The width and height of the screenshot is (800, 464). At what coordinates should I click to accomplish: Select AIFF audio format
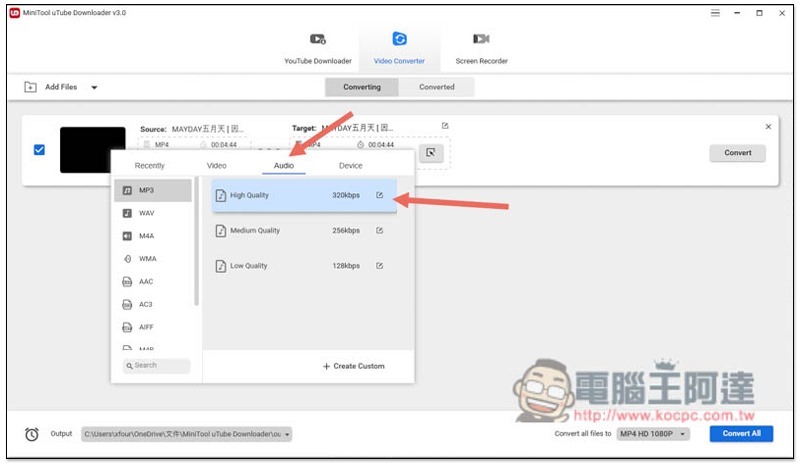tap(153, 327)
